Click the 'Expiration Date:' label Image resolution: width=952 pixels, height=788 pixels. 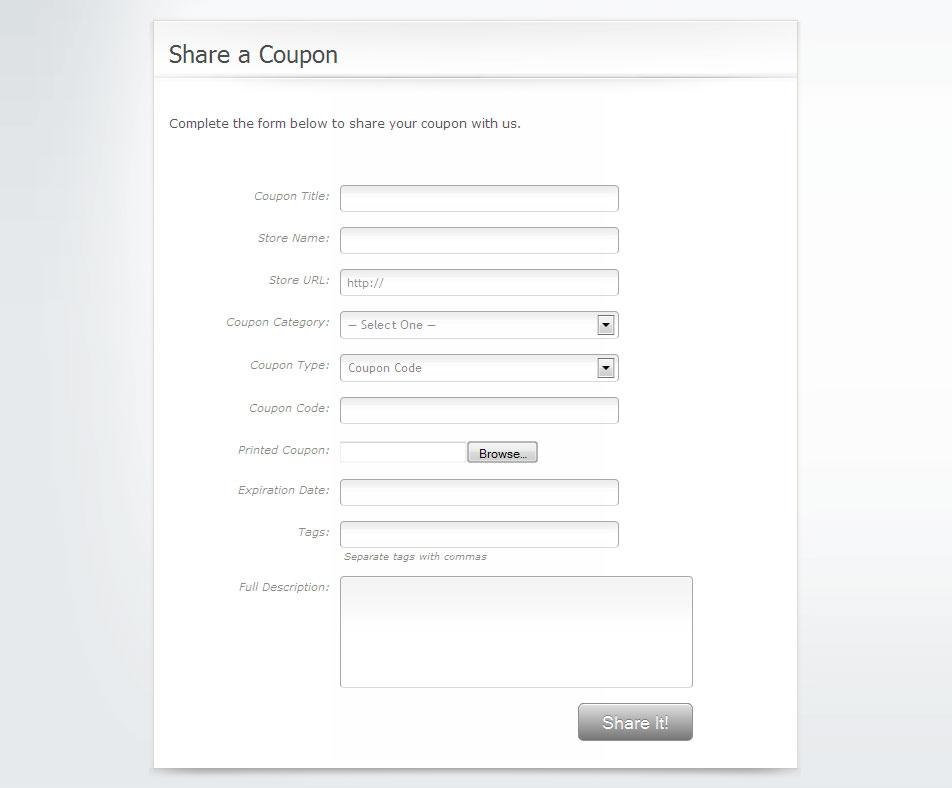point(283,490)
